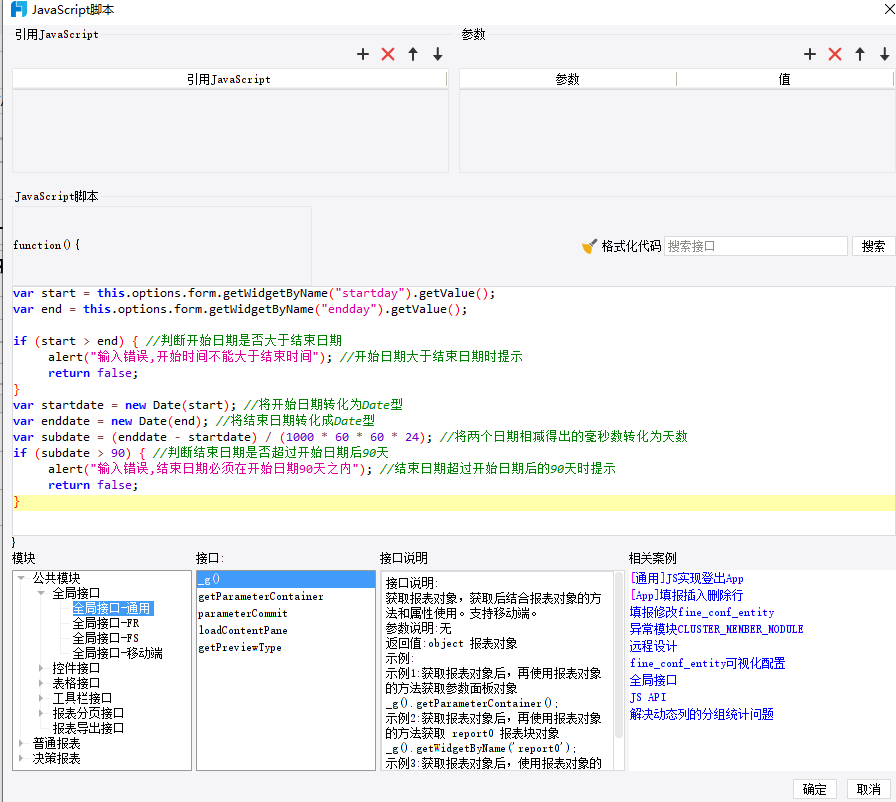Select the 表格接口 module label
This screenshot has height=802, width=896.
tap(76, 683)
